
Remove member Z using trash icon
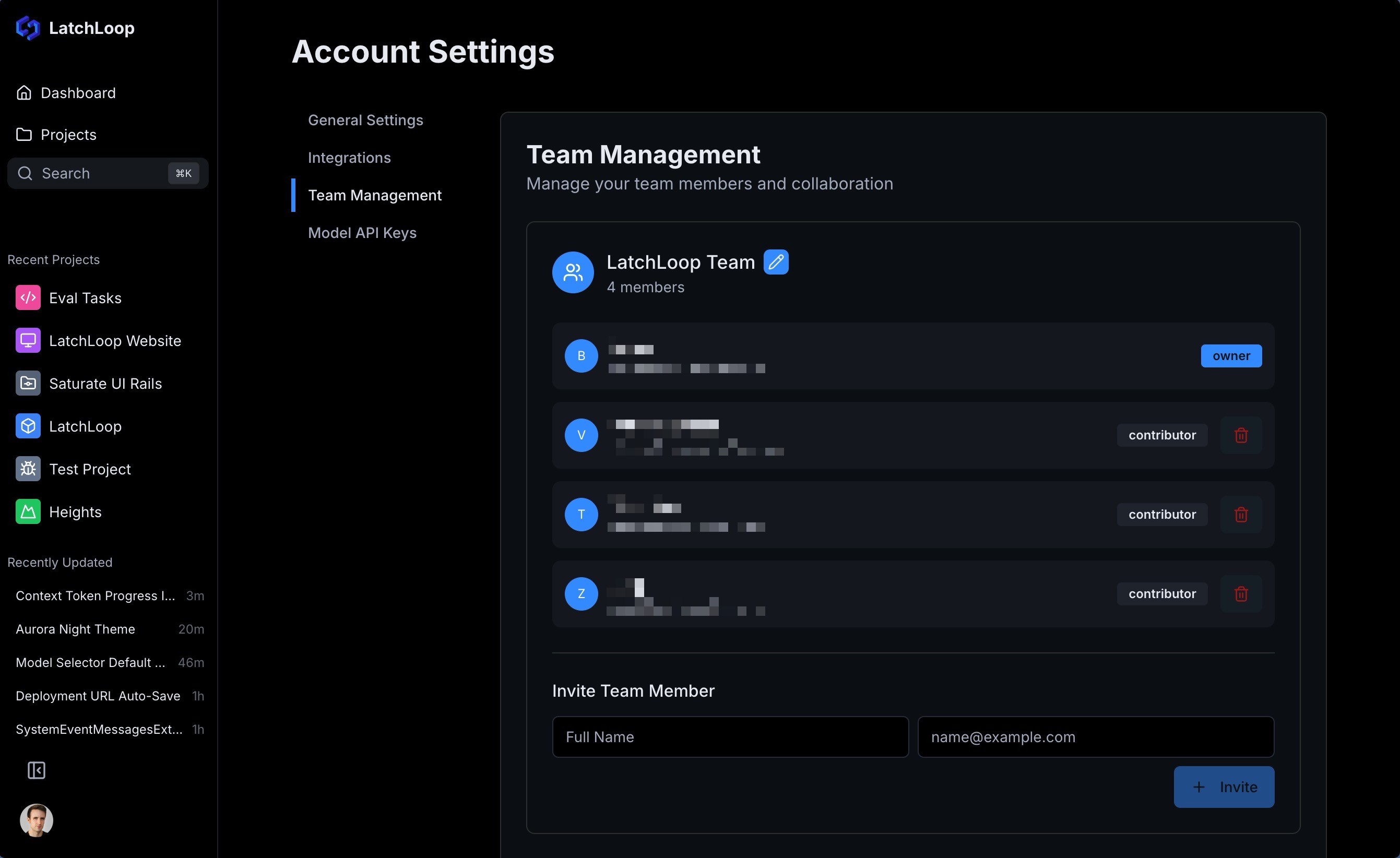(1241, 594)
